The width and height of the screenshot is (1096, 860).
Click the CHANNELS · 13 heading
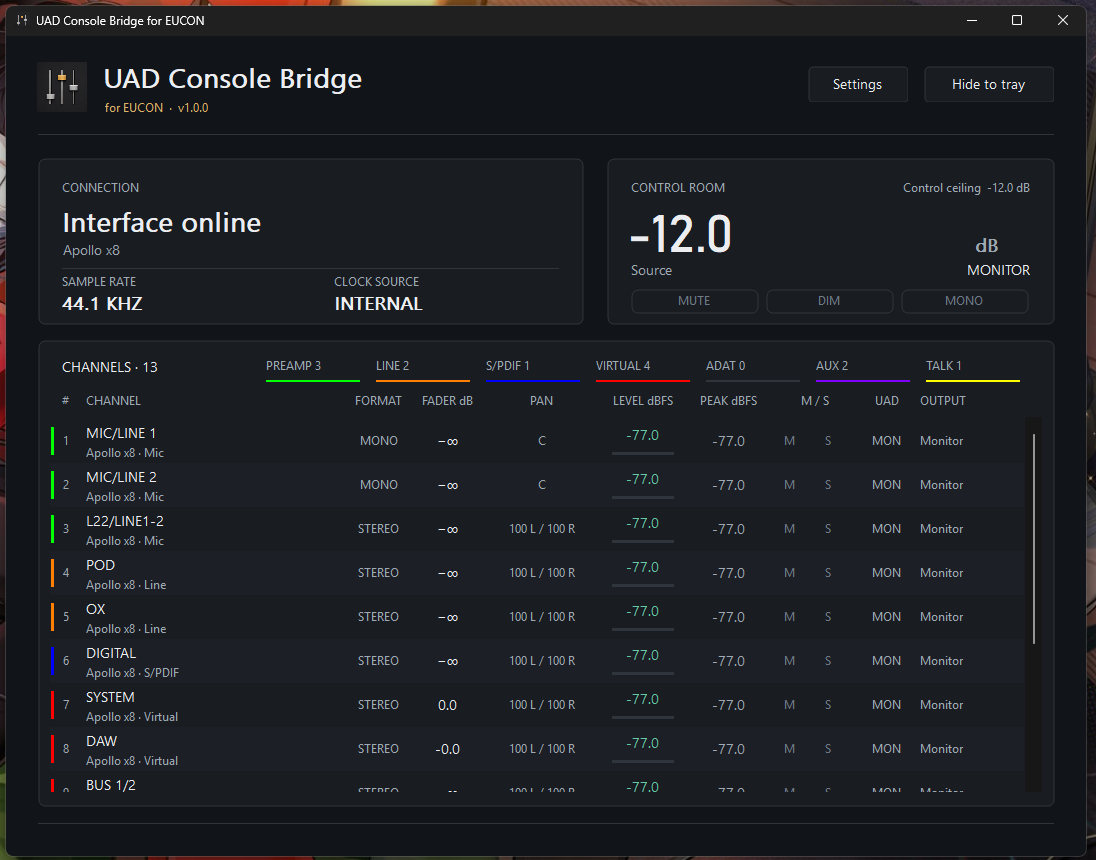pos(110,368)
